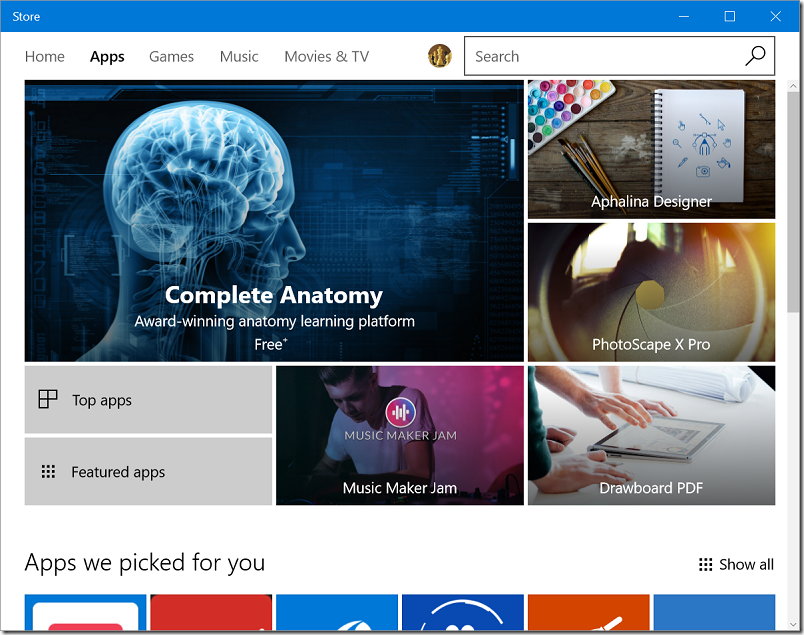Open the Drawboard PDF tile
804x635 pixels.
651,435
